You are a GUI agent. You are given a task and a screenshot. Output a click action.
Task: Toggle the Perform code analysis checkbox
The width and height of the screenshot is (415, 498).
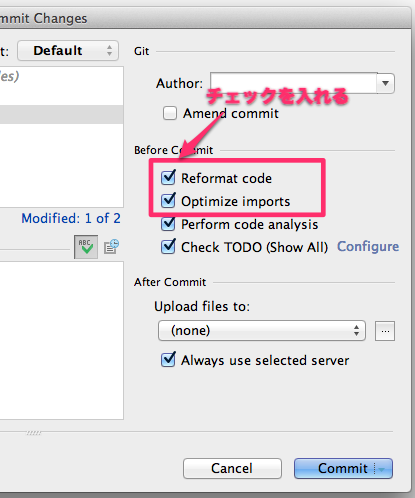click(x=168, y=224)
